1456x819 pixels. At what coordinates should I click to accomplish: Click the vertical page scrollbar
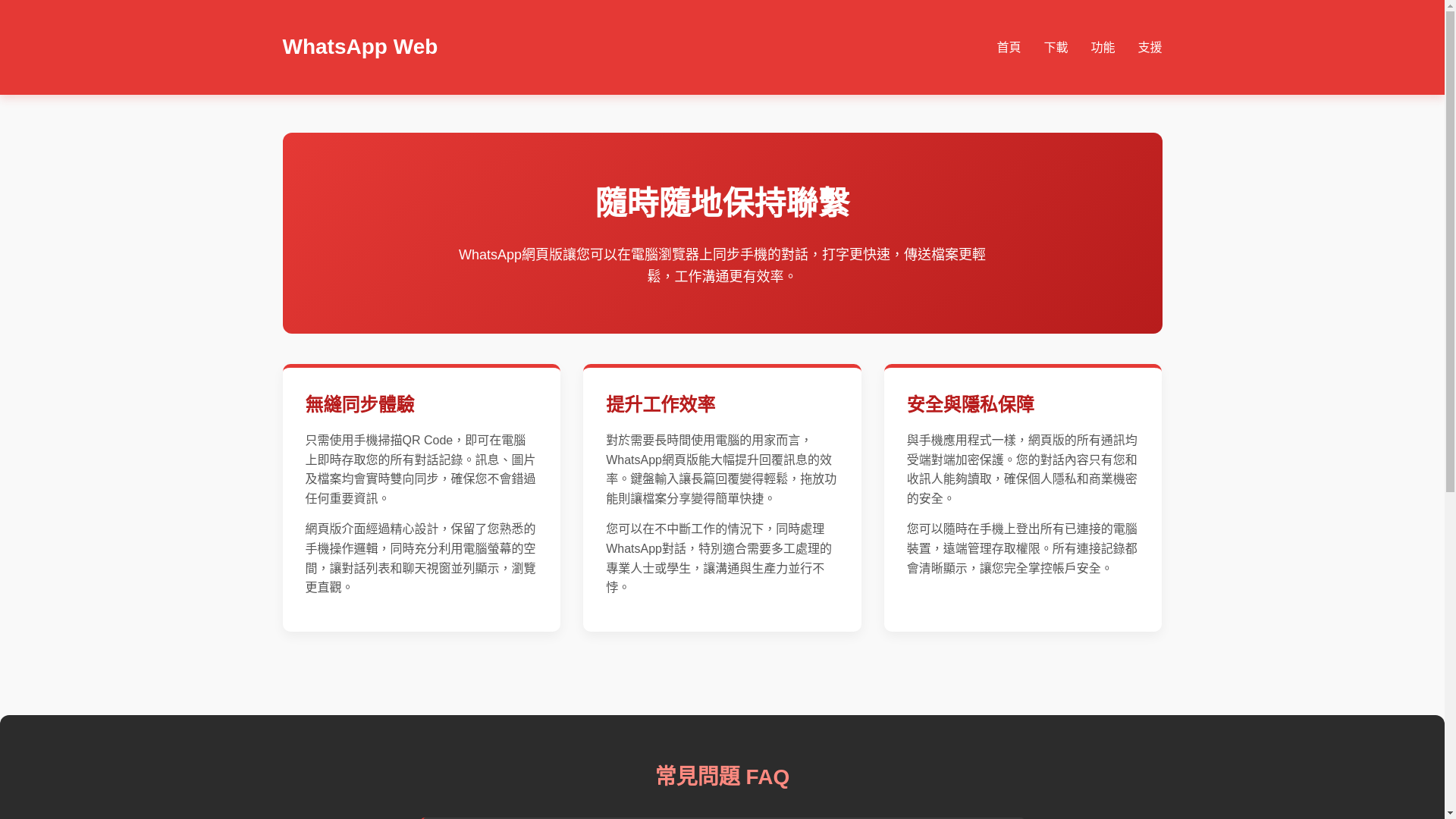1450,409
